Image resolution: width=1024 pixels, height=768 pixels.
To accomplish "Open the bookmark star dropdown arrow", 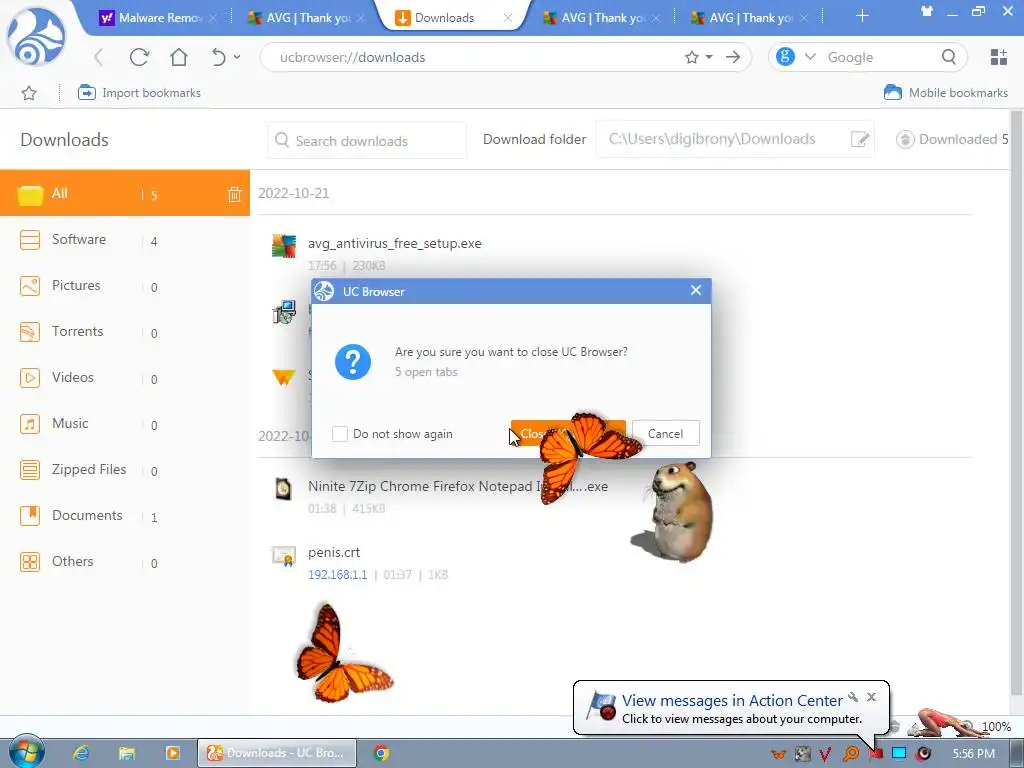I will click(709, 57).
